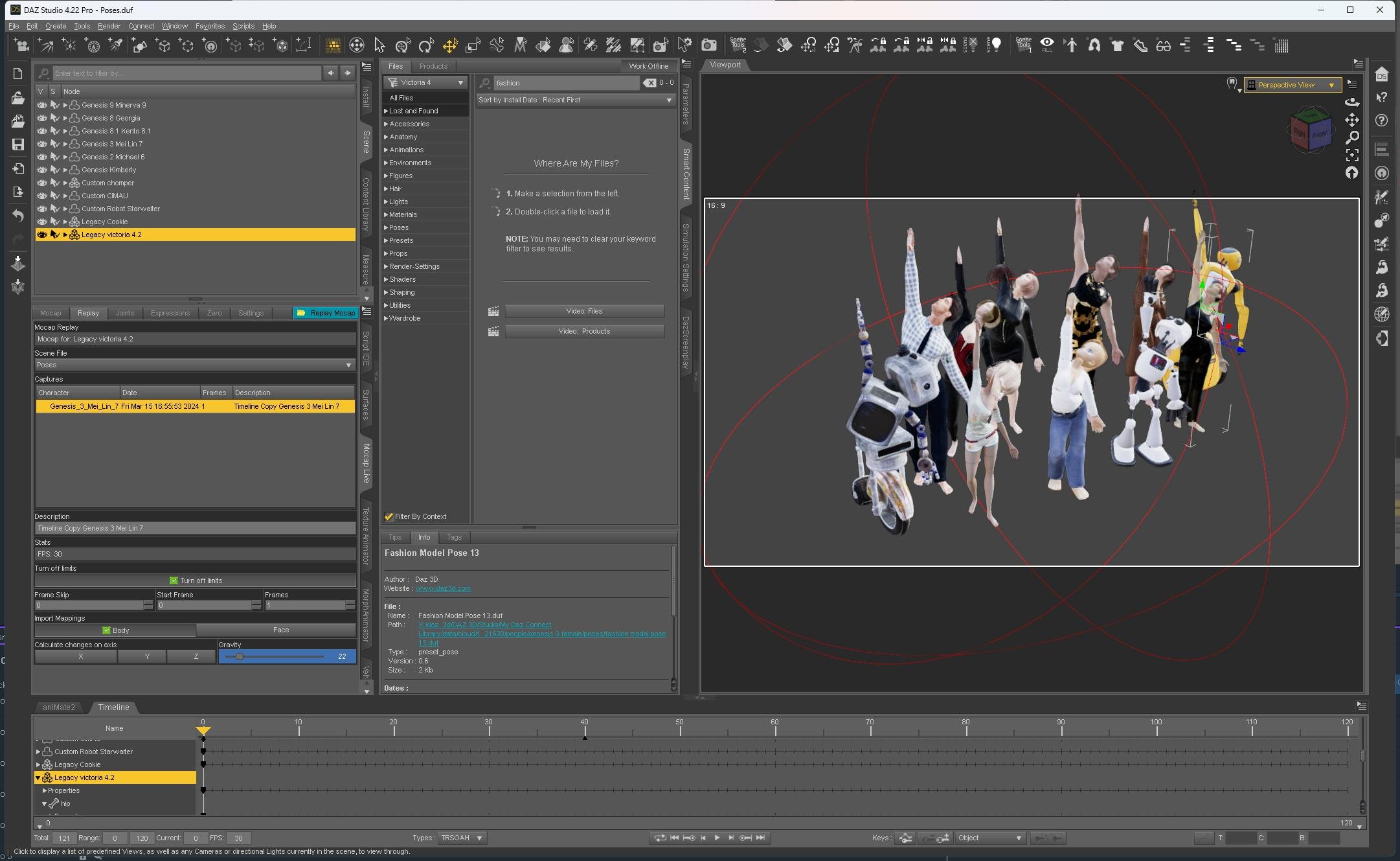Select the Node Selection arrow tool
Image resolution: width=1400 pixels, height=861 pixels.
(380, 45)
